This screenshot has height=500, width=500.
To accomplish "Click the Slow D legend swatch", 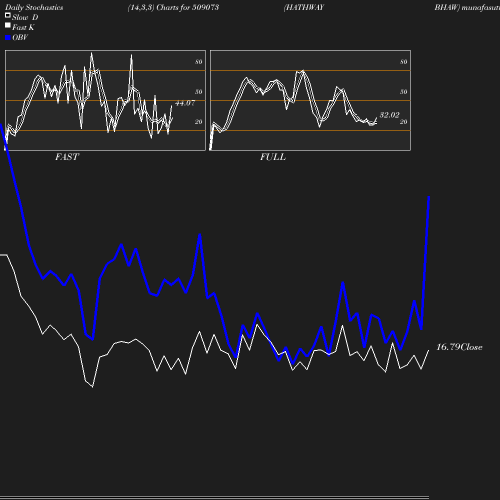I will click(8, 16).
